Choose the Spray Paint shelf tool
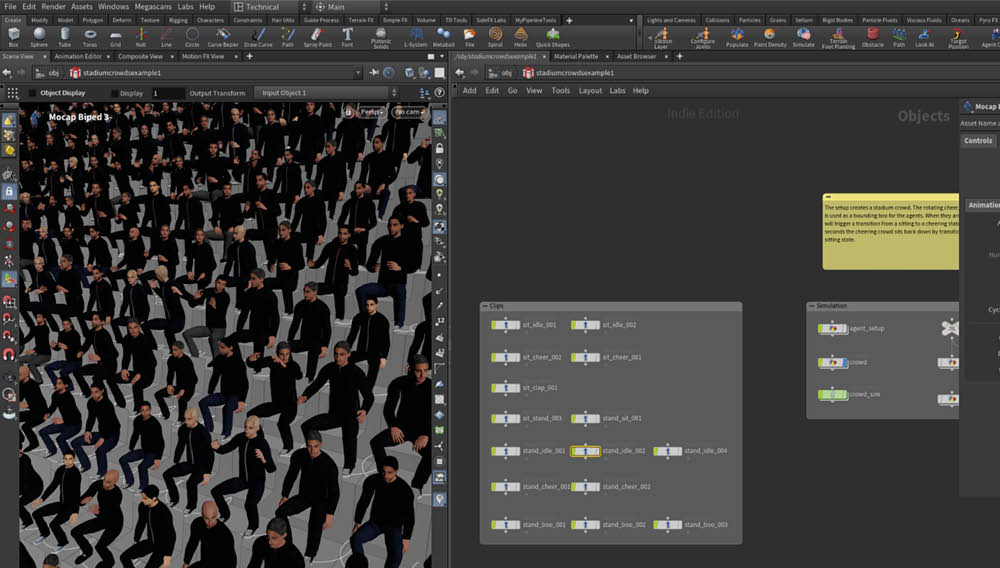Viewport: 1000px width, 568px height. tap(317, 37)
